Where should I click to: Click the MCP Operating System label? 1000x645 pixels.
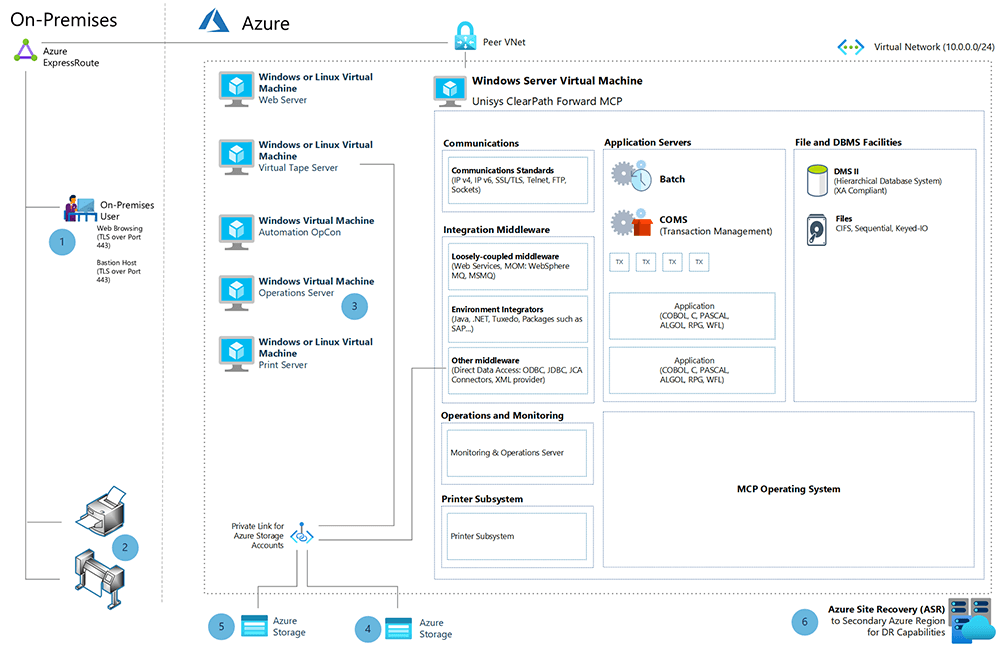788,489
